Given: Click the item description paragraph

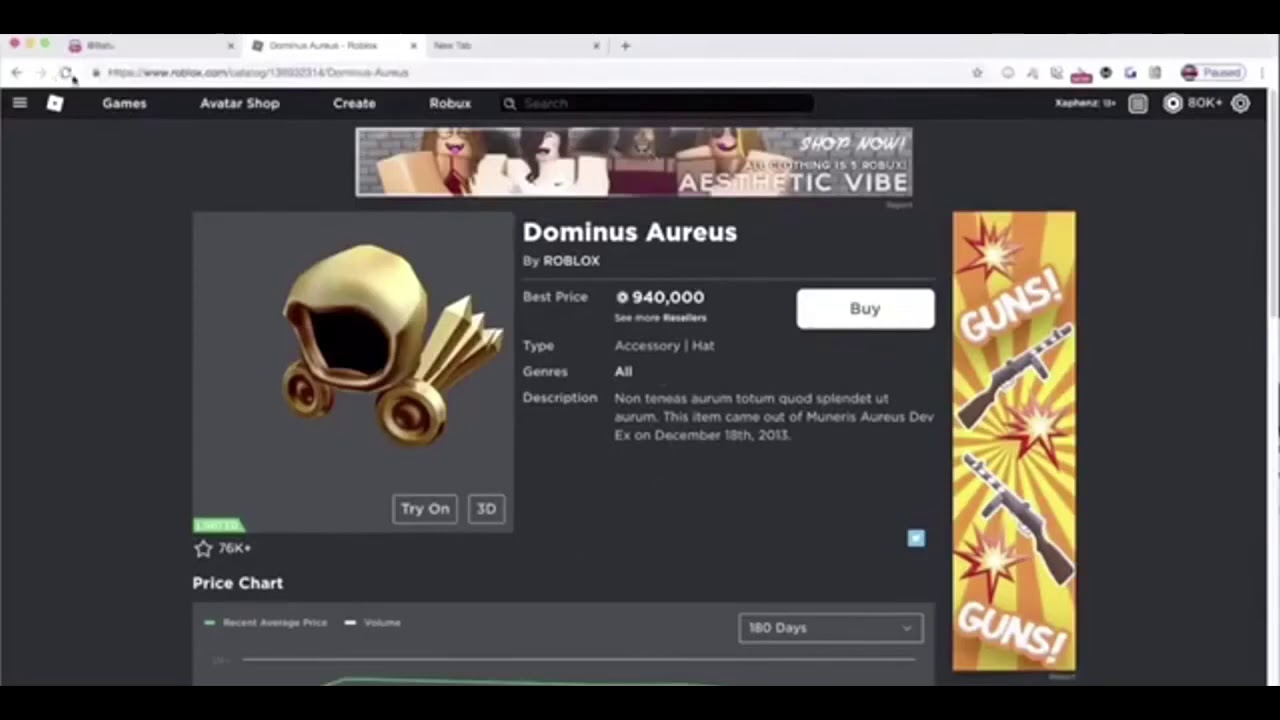Looking at the screenshot, I should [x=774, y=417].
